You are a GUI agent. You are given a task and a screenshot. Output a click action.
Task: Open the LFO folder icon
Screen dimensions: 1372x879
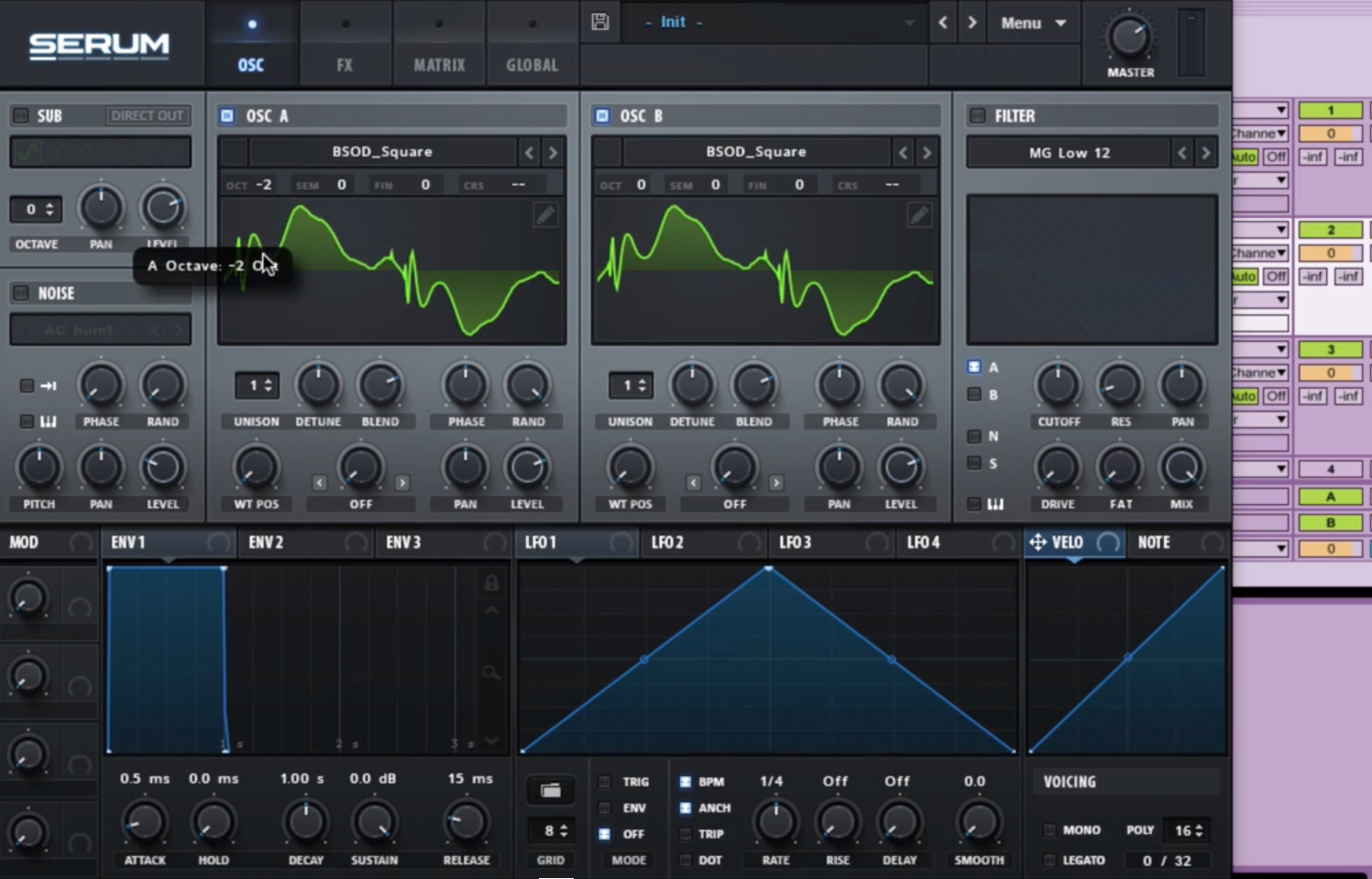point(551,790)
